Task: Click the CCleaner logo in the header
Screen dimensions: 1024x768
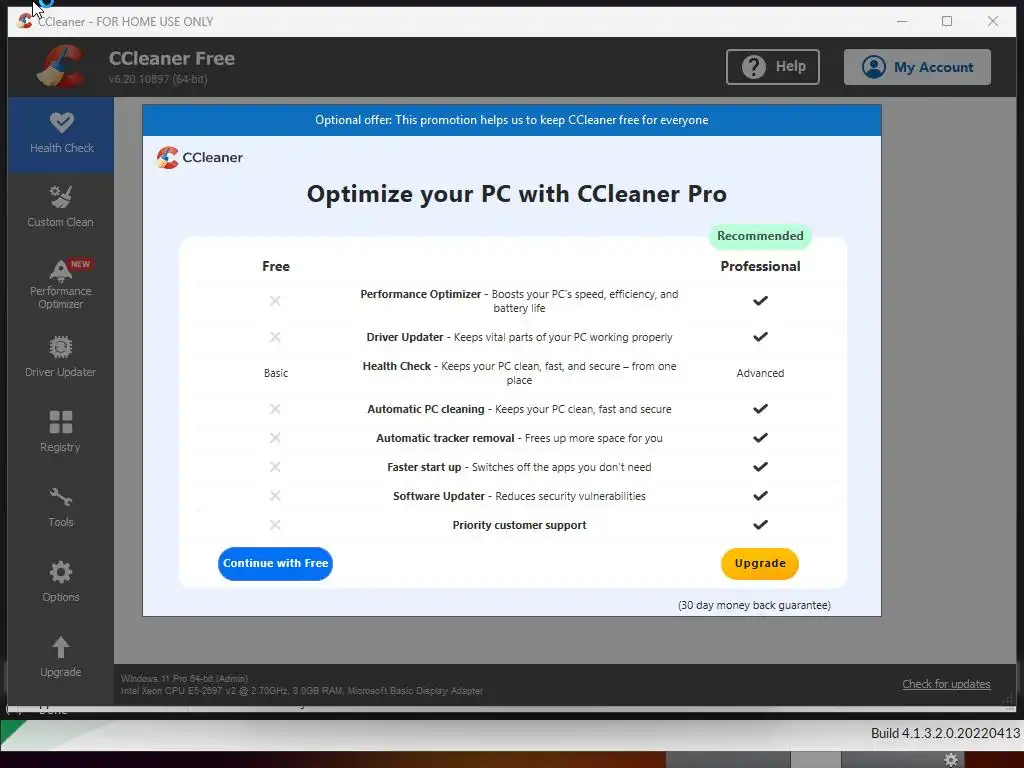Action: click(x=61, y=66)
